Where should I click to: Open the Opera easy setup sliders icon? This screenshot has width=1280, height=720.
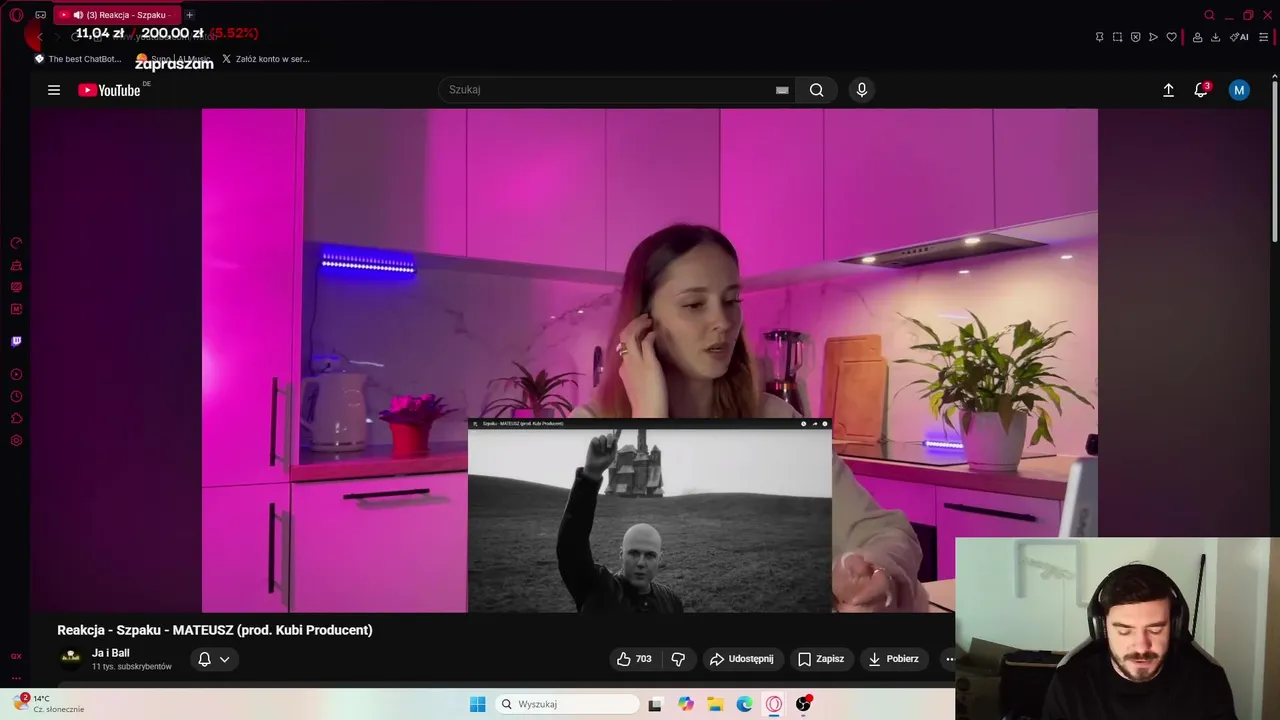tap(1264, 37)
